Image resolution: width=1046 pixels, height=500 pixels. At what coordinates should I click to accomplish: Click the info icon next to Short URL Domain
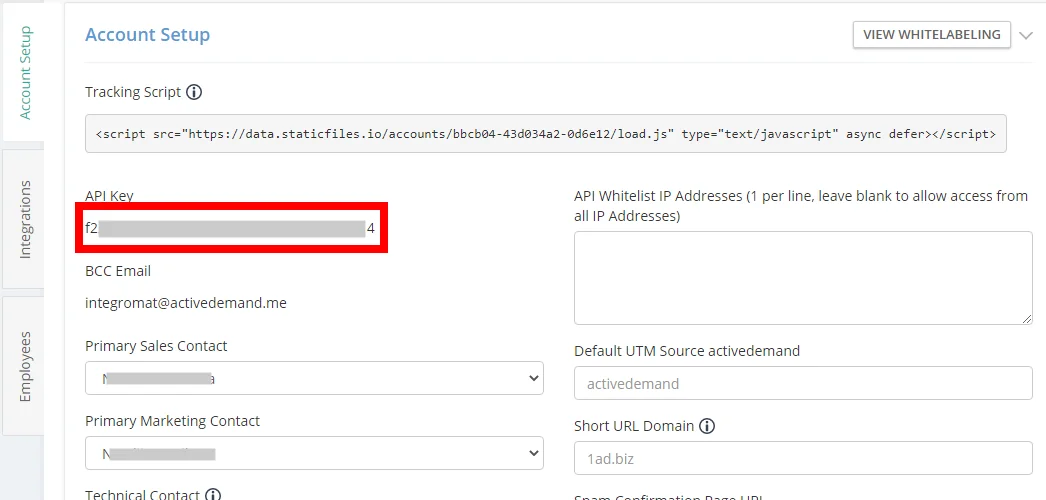tap(707, 425)
